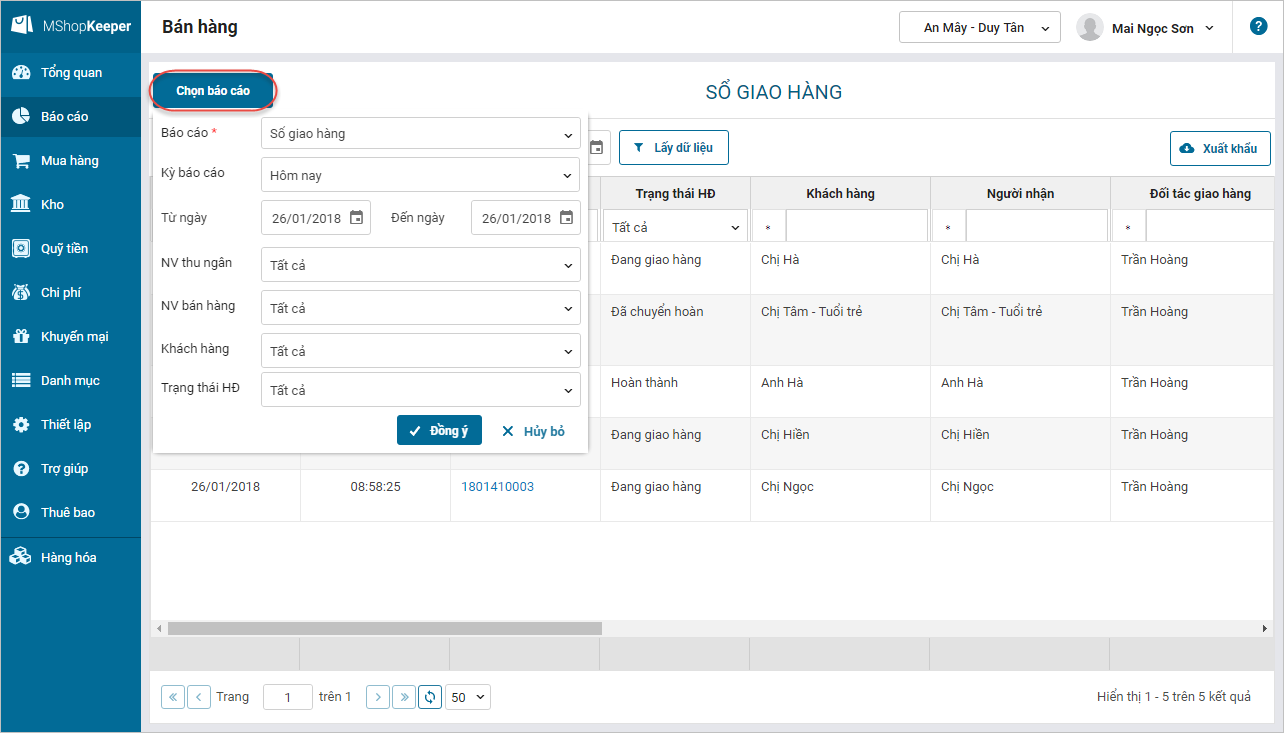
Task: Go to the first page arrow
Action: coord(173,697)
